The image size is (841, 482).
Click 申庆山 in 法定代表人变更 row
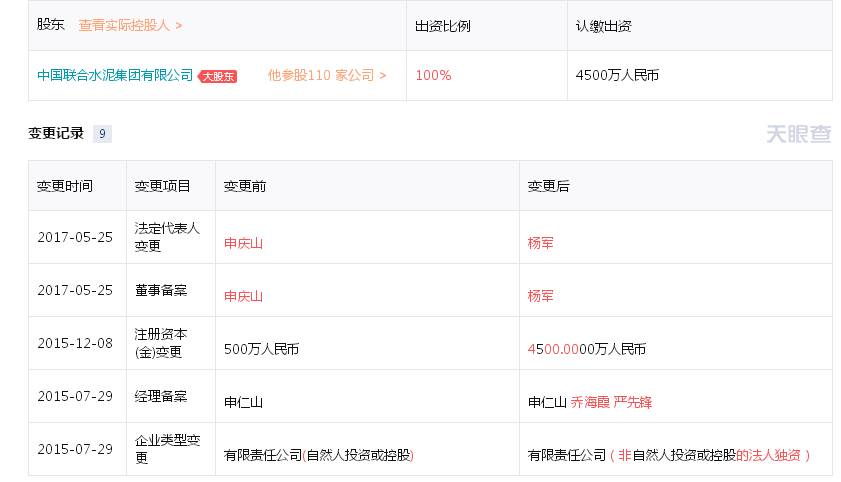pyautogui.click(x=243, y=243)
